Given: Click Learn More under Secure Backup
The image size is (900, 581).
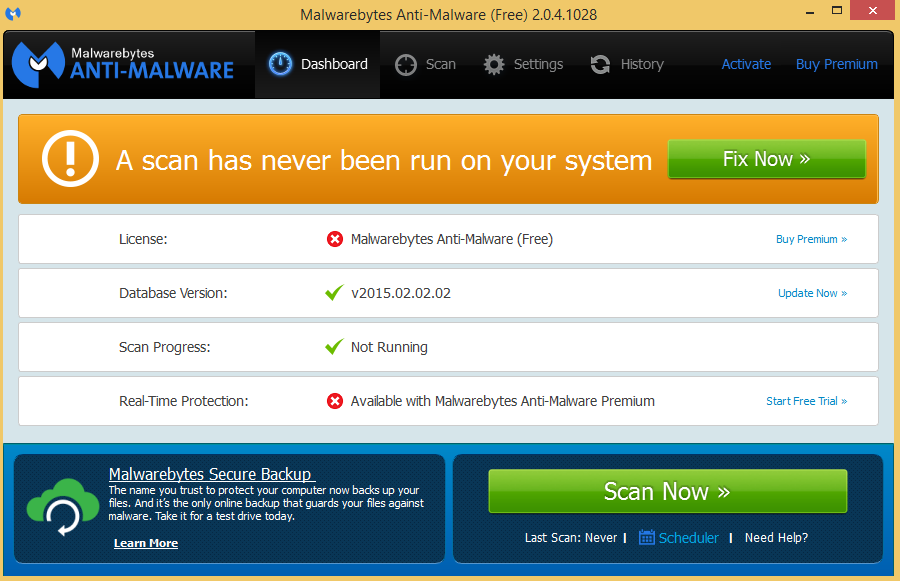Looking at the screenshot, I should click(146, 543).
